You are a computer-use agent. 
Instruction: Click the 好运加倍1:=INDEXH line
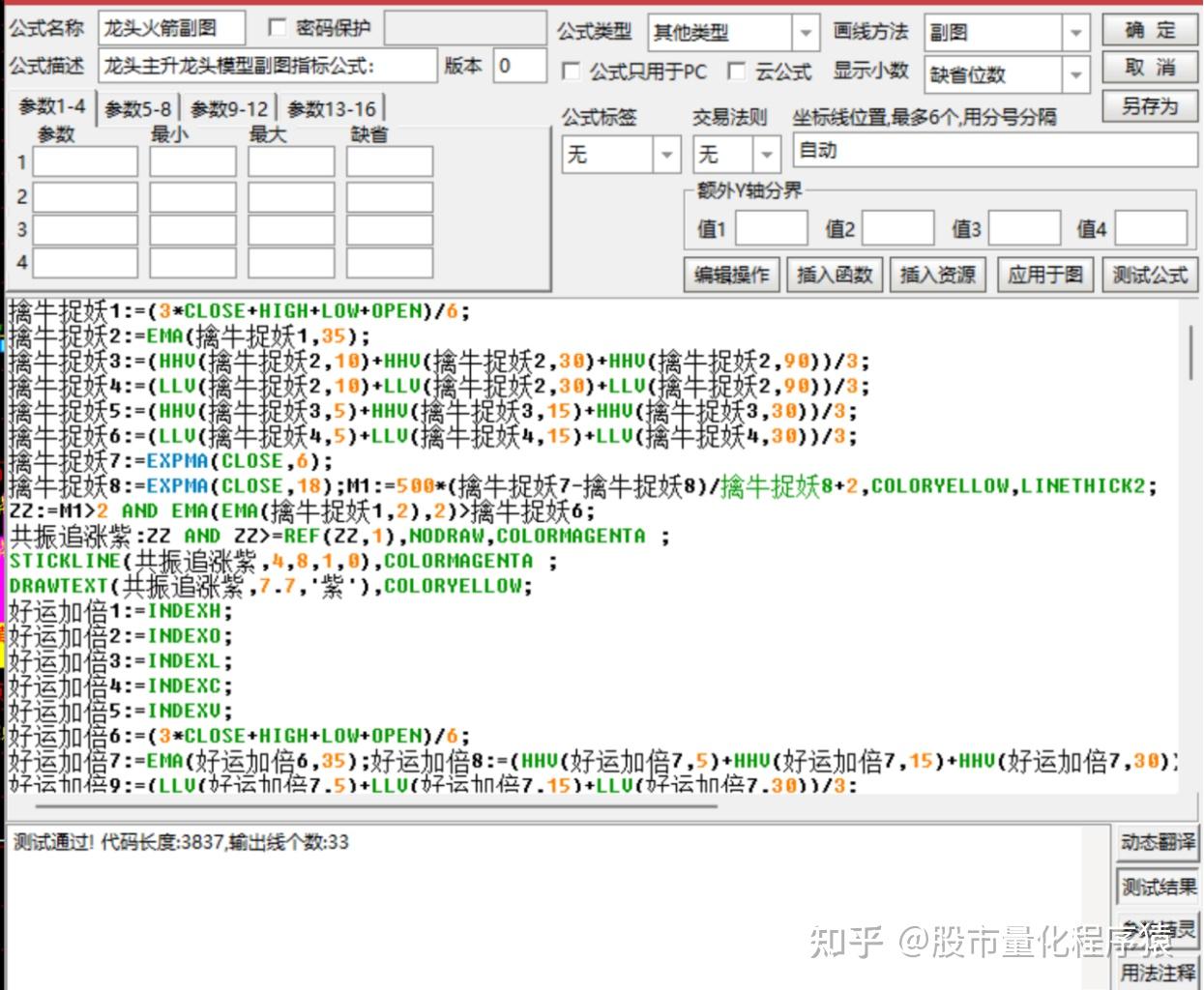pos(121,611)
